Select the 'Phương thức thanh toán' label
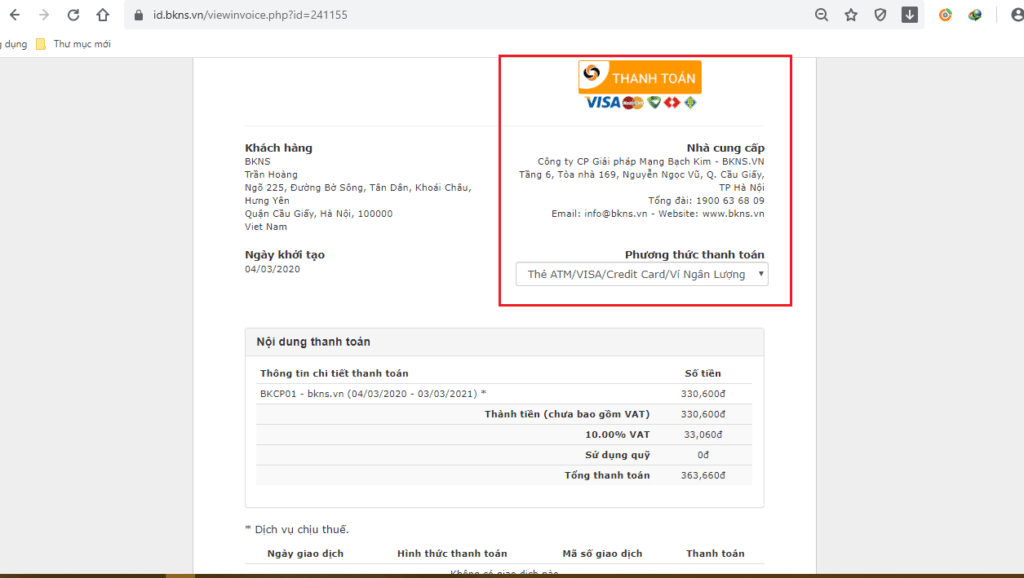This screenshot has width=1024, height=578. click(x=694, y=255)
